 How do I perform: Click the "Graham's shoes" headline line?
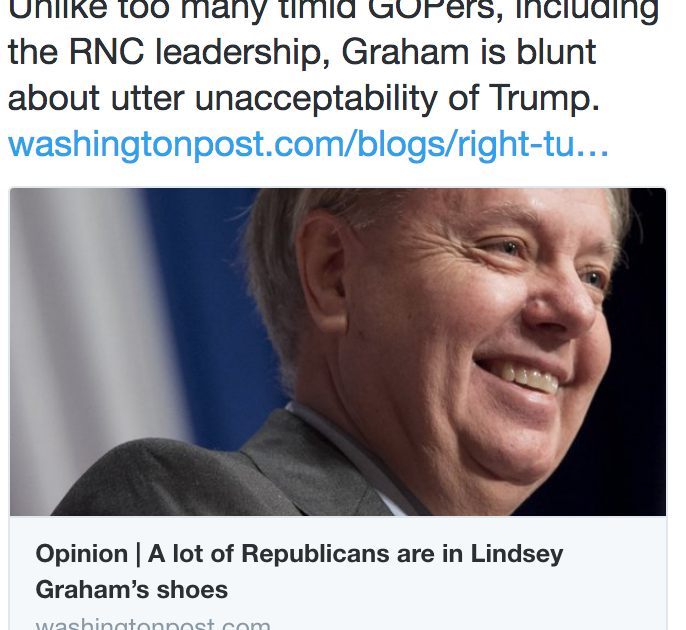[132, 589]
